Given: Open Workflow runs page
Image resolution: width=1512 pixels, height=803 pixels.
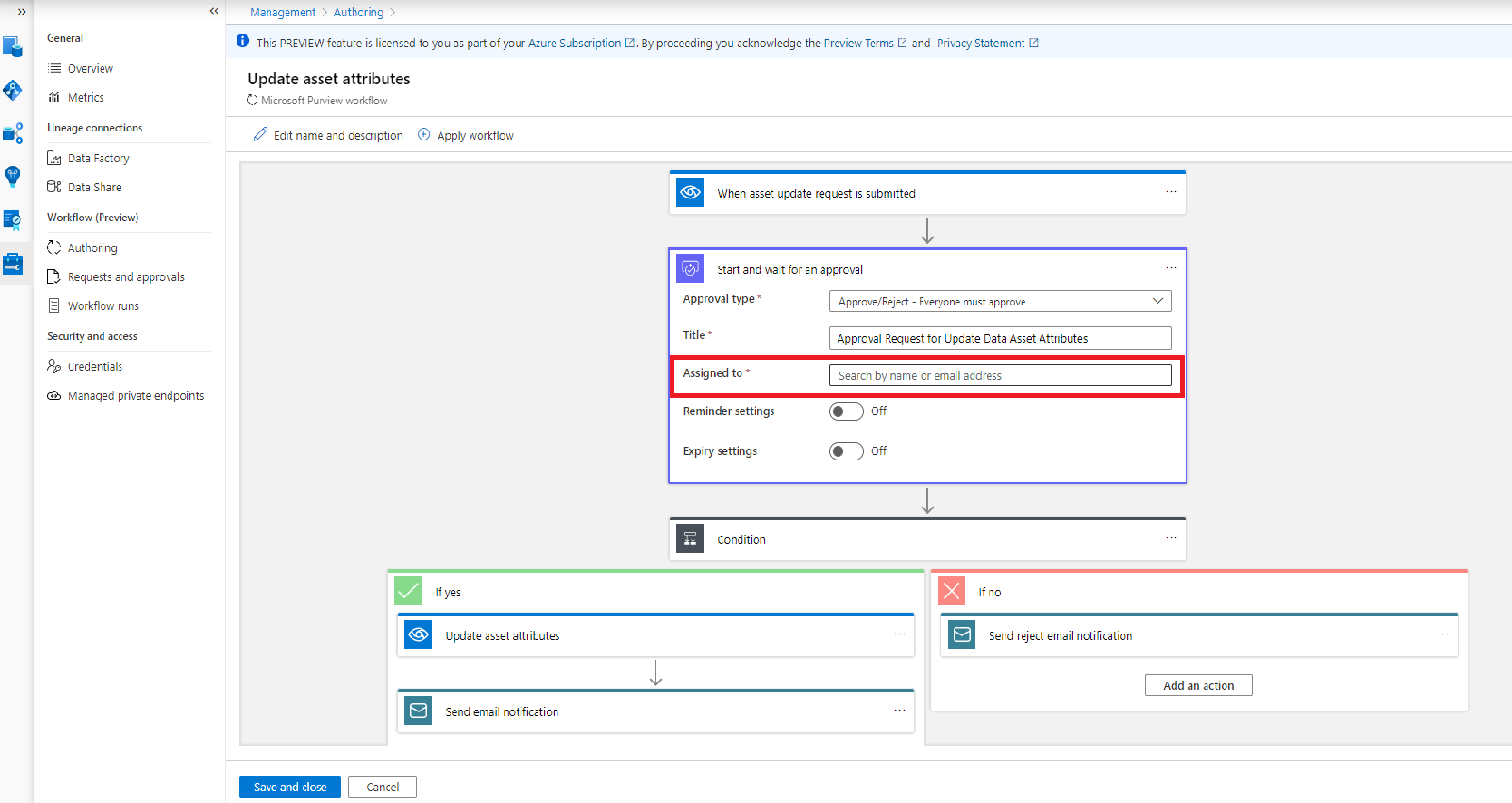Looking at the screenshot, I should pyautogui.click(x=103, y=305).
